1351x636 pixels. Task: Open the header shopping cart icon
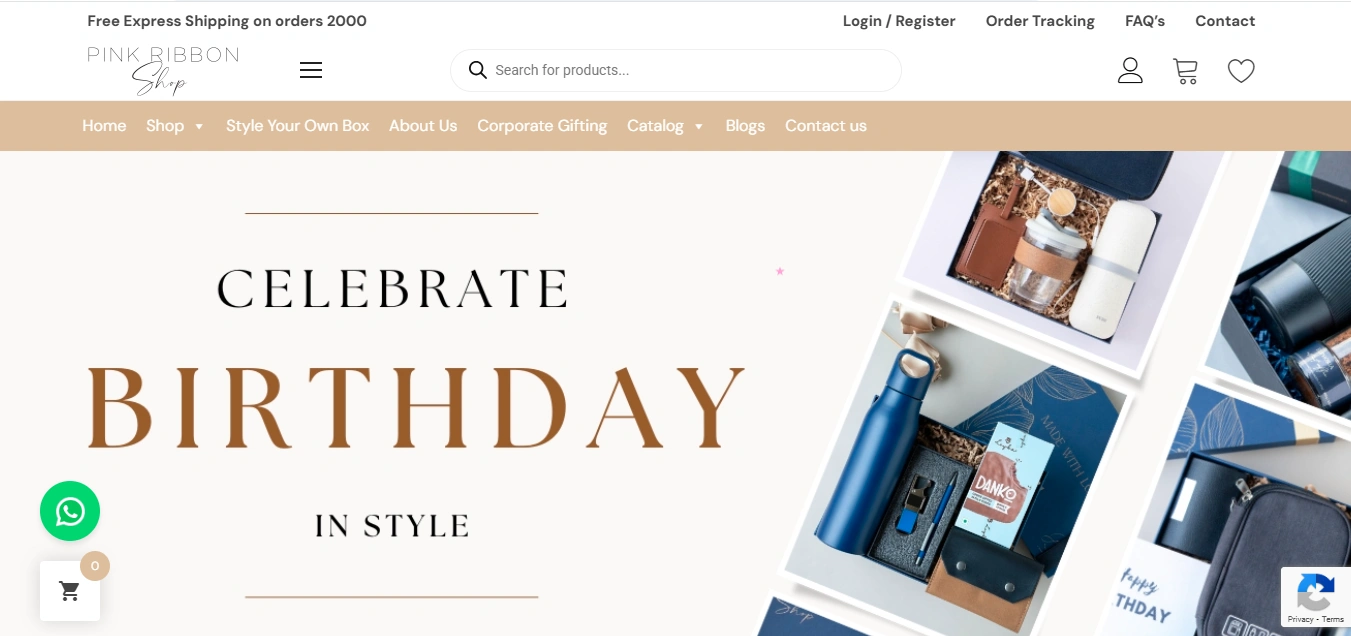coord(1185,70)
